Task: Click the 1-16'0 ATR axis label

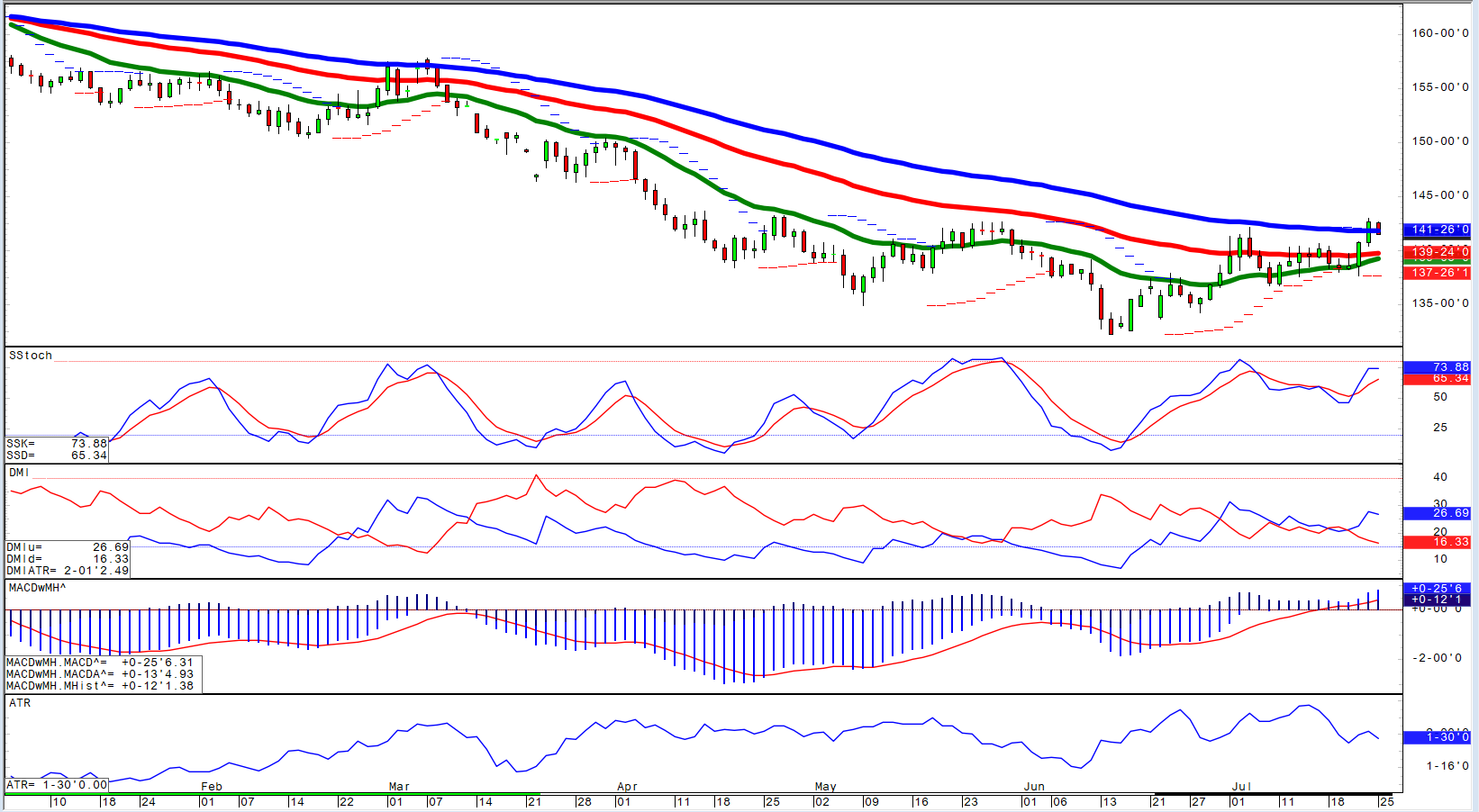Action: tap(1447, 766)
